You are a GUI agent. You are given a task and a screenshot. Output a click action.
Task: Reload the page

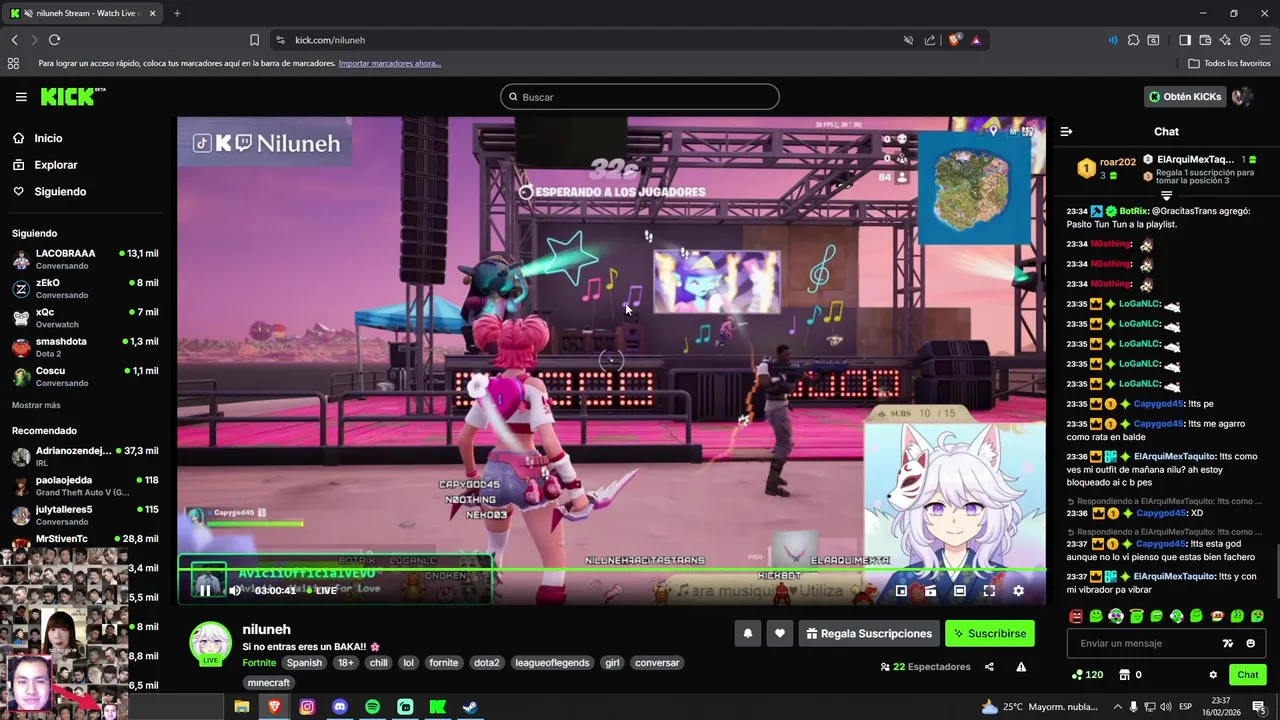54,40
